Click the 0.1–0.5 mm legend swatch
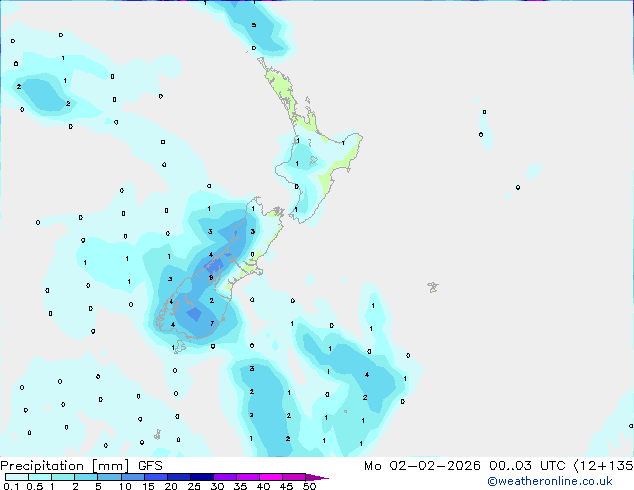The height and width of the screenshot is (490, 634). 17,477
